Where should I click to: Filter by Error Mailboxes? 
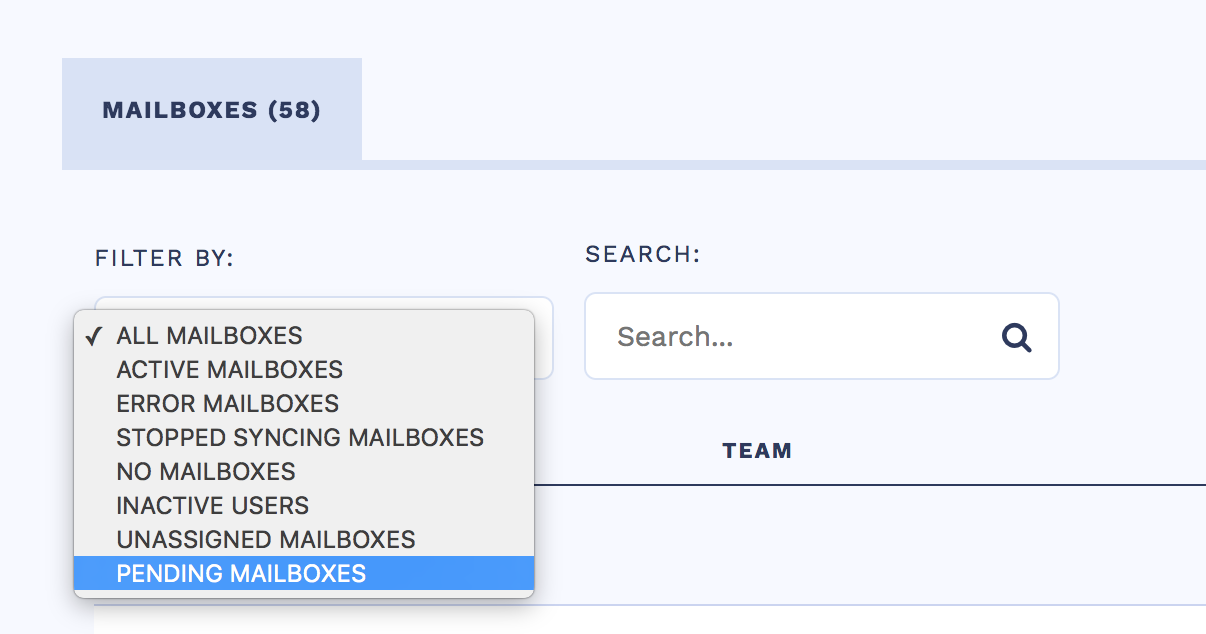(227, 404)
